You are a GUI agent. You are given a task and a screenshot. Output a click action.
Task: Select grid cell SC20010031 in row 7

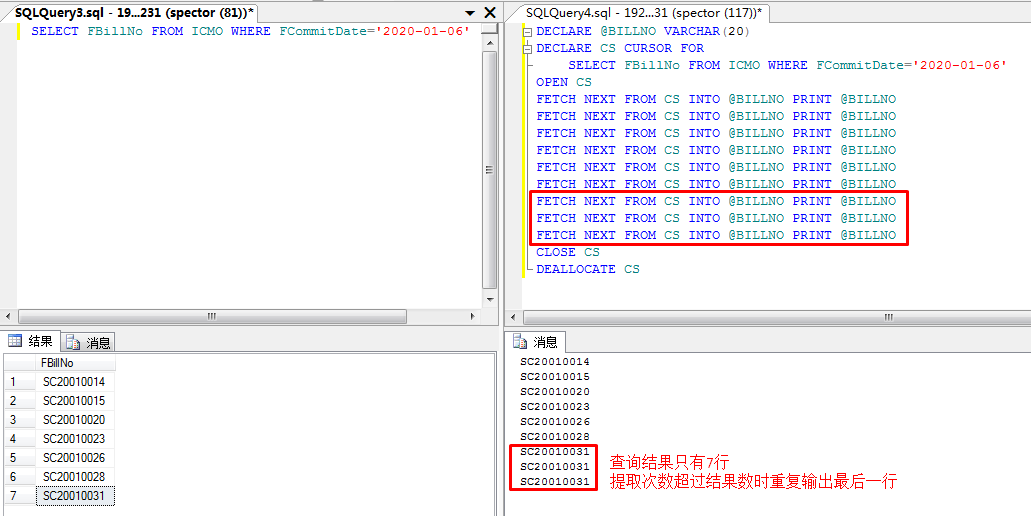[x=76, y=496]
